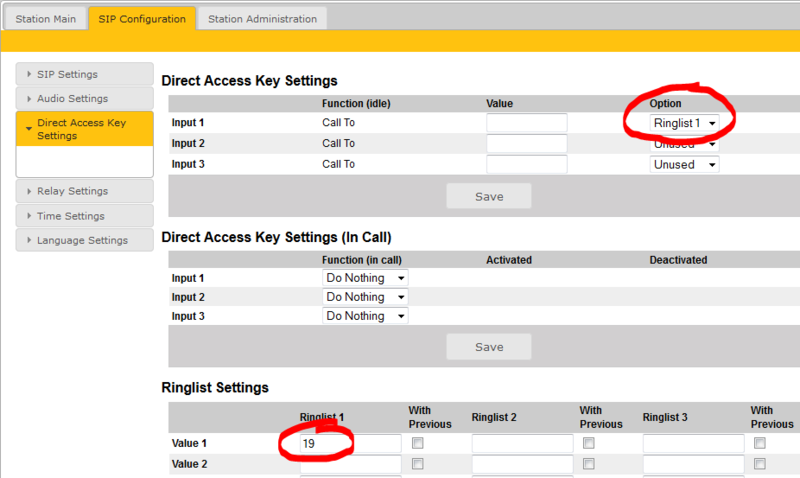Click Save under Direct Access Key Settings
This screenshot has height=478, width=800.
489,197
